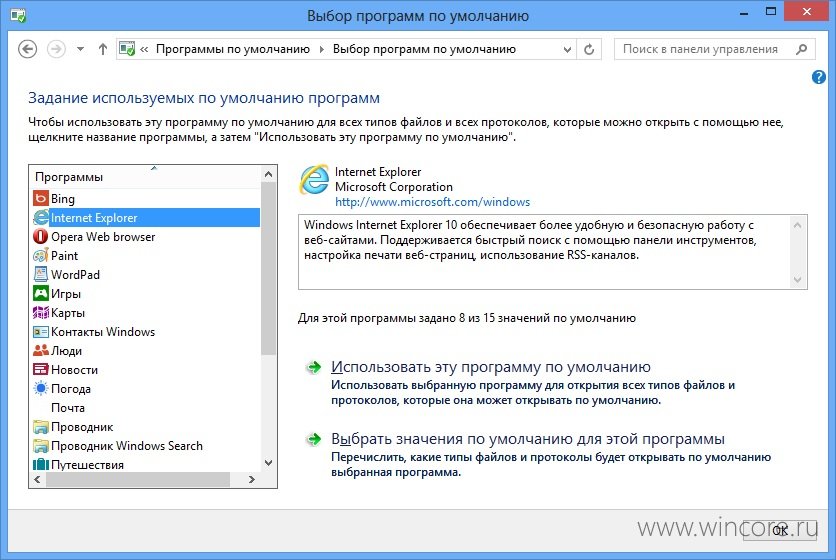This screenshot has height=560, width=836.
Task: Click the description box scroll down arrow
Action: tap(798, 279)
